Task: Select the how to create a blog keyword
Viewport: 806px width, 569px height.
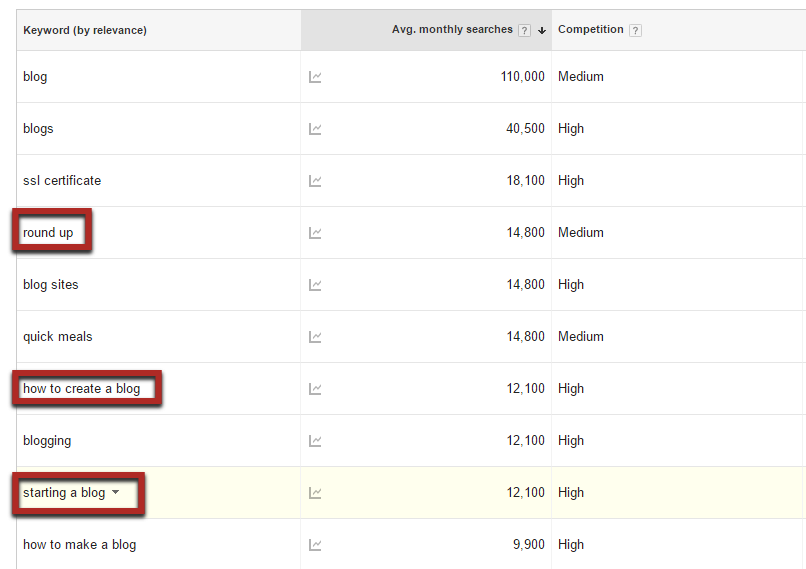Action: (x=81, y=389)
